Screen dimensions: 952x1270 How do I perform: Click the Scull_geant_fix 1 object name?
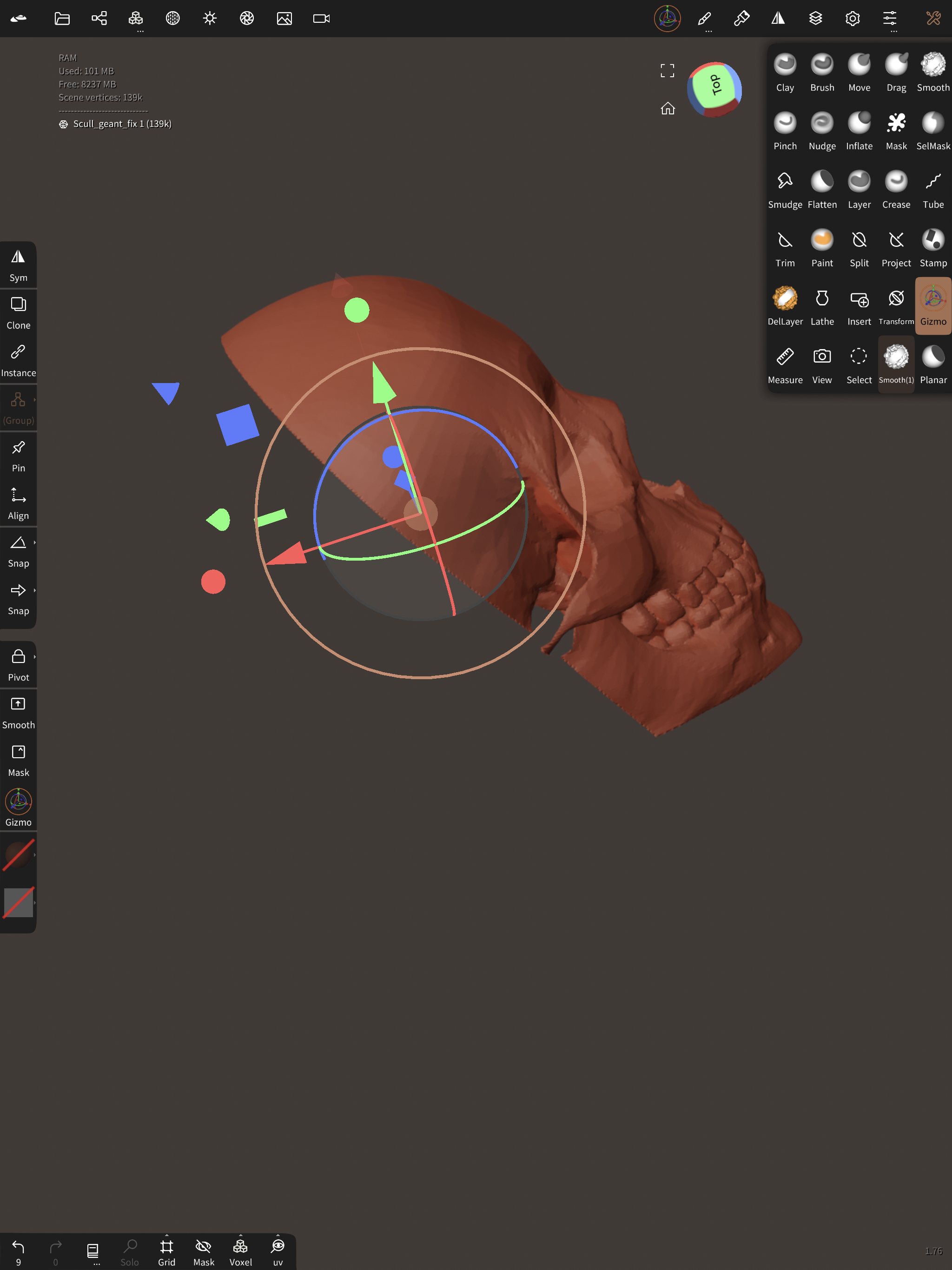coord(122,124)
